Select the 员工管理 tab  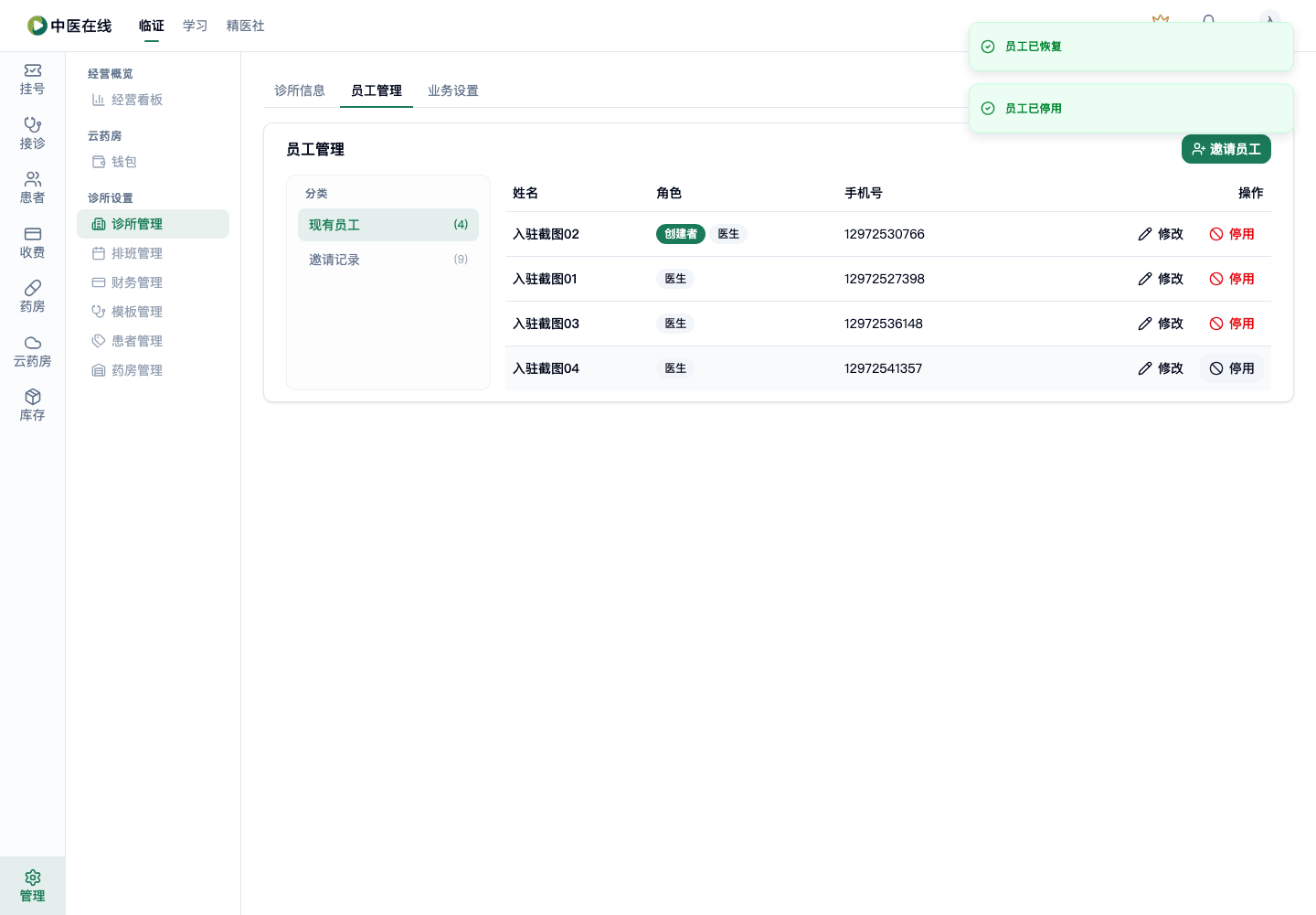pos(377,90)
